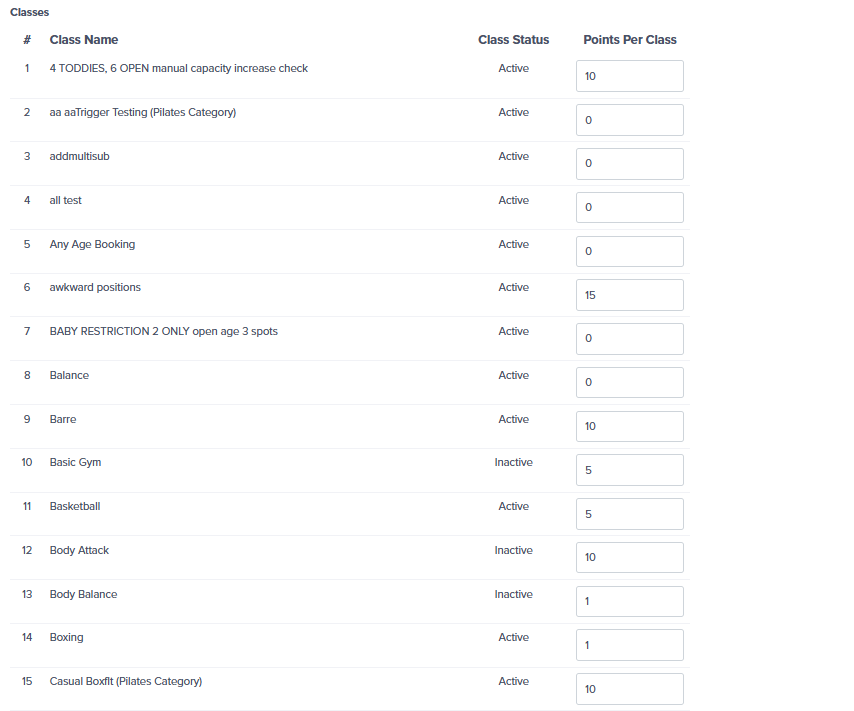The width and height of the screenshot is (854, 711).
Task: Focus Basic Gym points input field
Action: tap(630, 470)
